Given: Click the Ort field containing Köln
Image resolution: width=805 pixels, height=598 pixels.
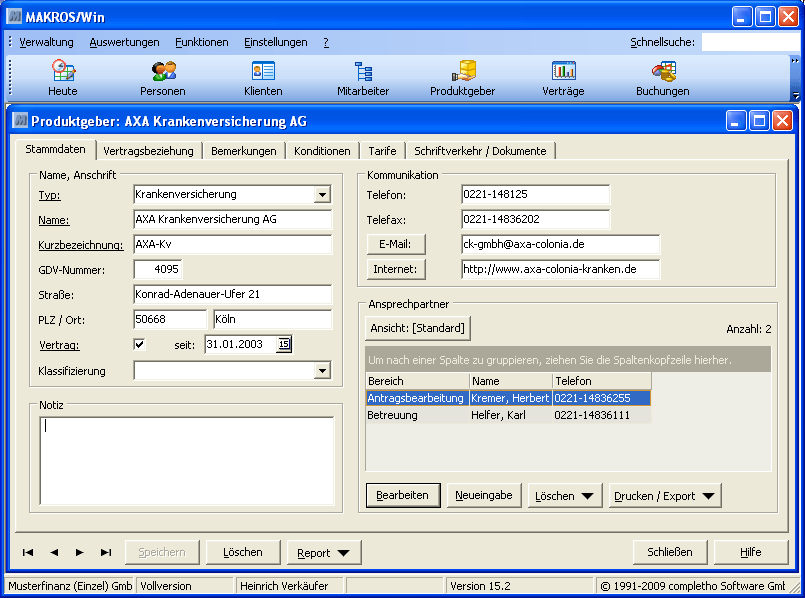Looking at the screenshot, I should [x=273, y=319].
